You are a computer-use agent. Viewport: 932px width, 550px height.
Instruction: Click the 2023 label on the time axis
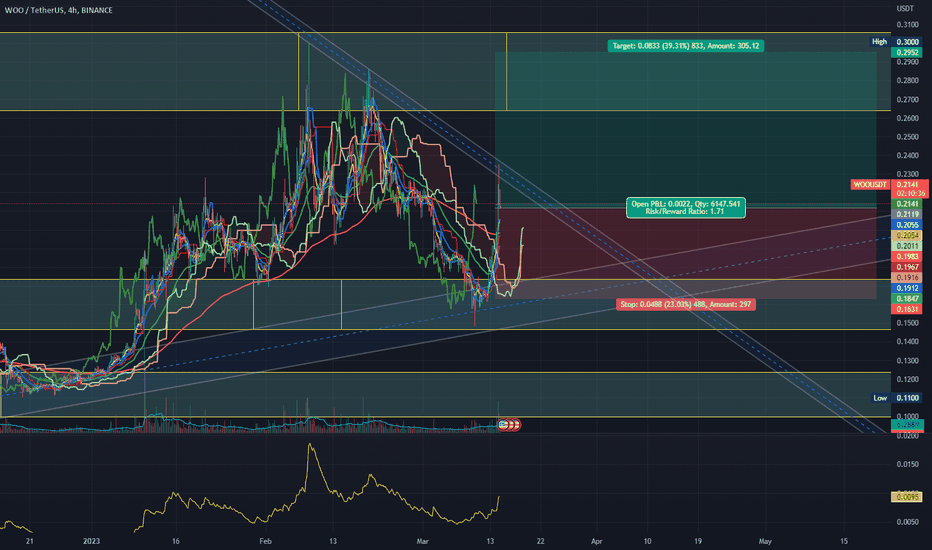coord(91,541)
